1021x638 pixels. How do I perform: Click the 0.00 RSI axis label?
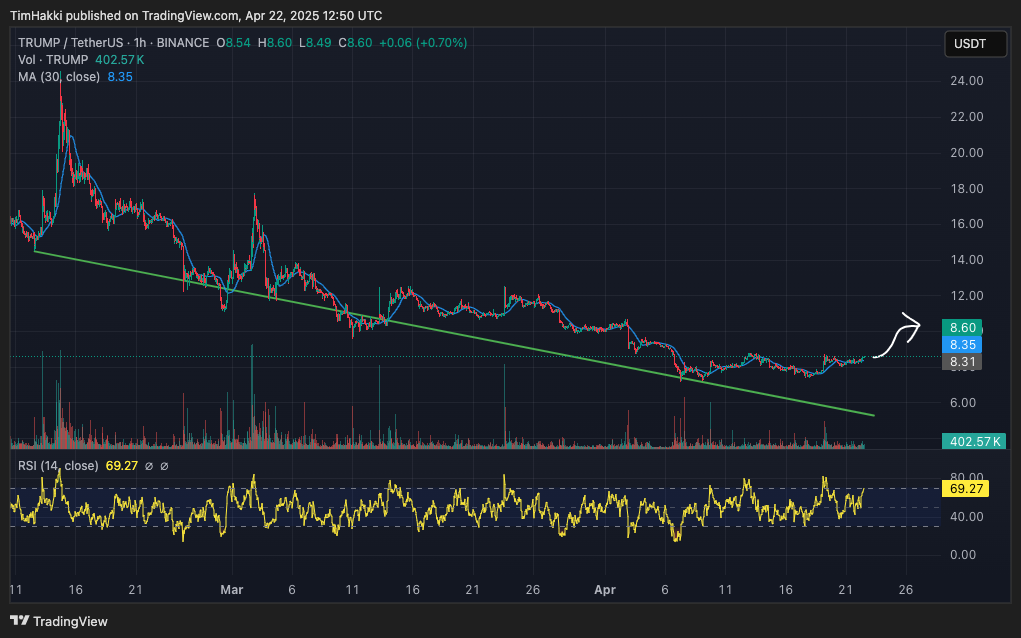[963, 555]
